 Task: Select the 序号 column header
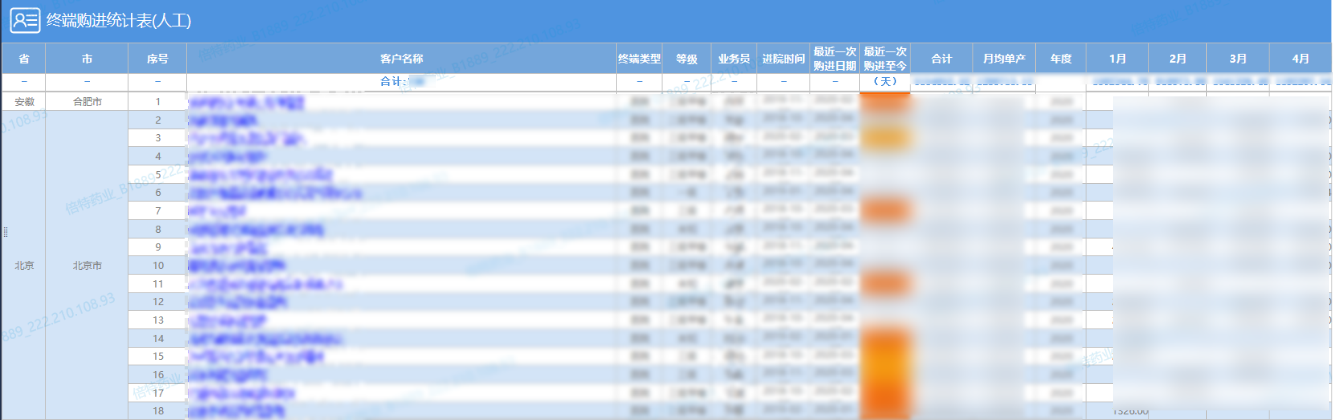tap(157, 59)
